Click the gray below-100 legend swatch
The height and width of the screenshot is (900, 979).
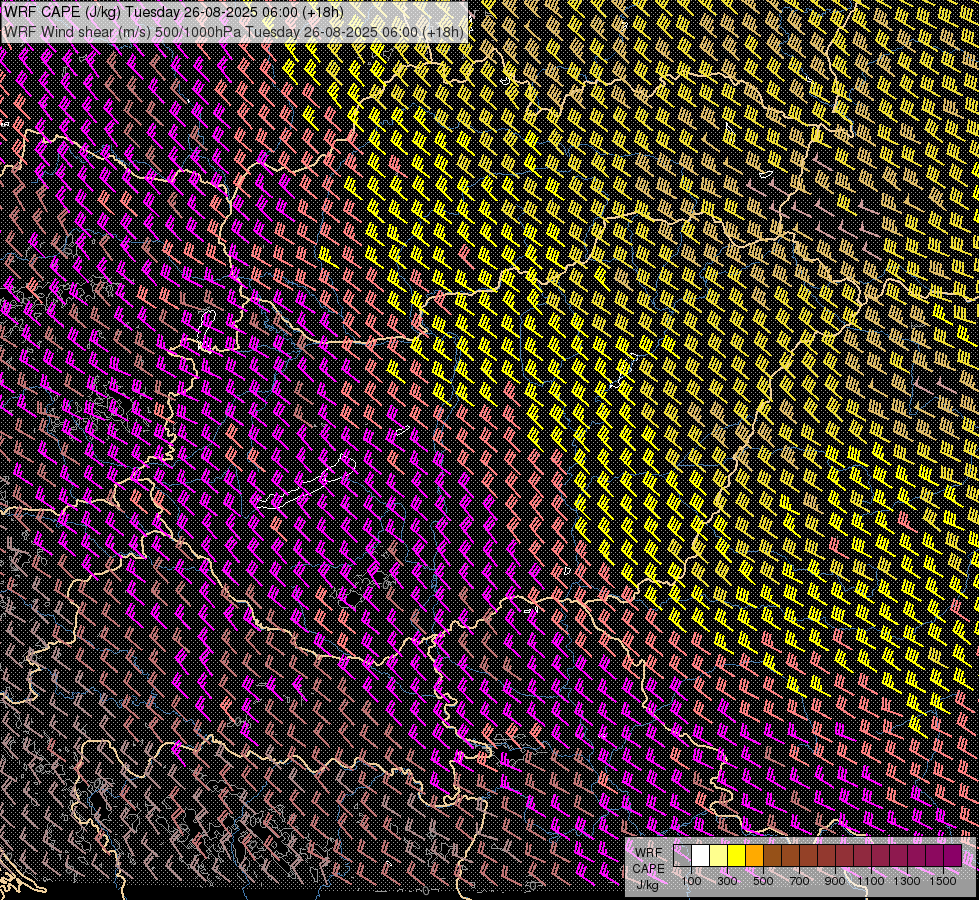click(x=682, y=856)
